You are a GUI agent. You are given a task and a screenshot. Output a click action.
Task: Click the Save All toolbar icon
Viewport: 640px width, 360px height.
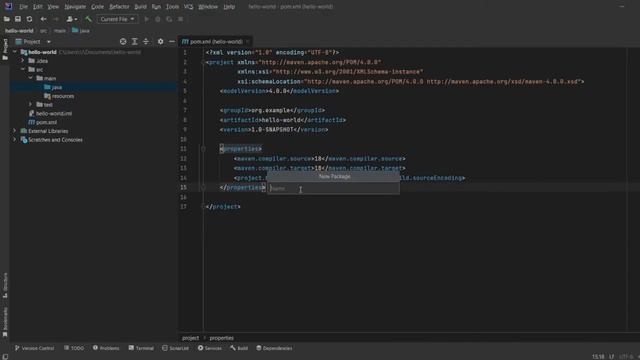pos(18,19)
